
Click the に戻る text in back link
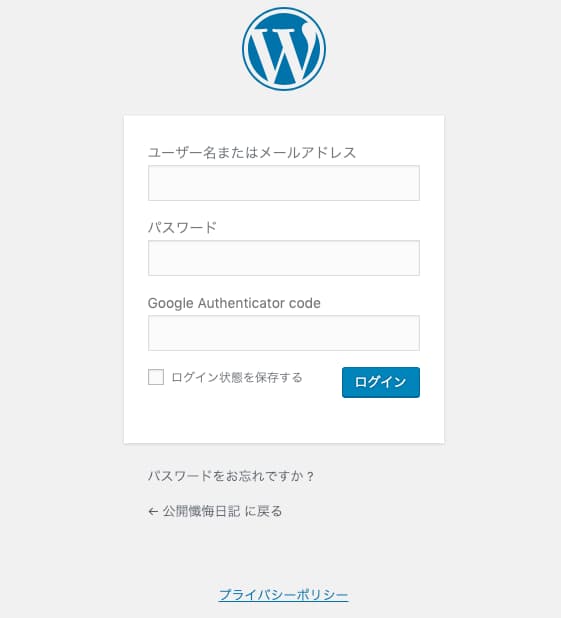[264, 512]
